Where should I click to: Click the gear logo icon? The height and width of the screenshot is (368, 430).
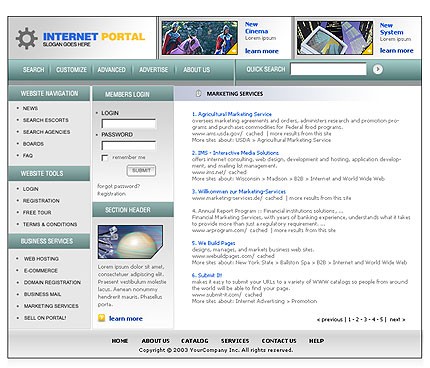pyautogui.click(x=26, y=39)
